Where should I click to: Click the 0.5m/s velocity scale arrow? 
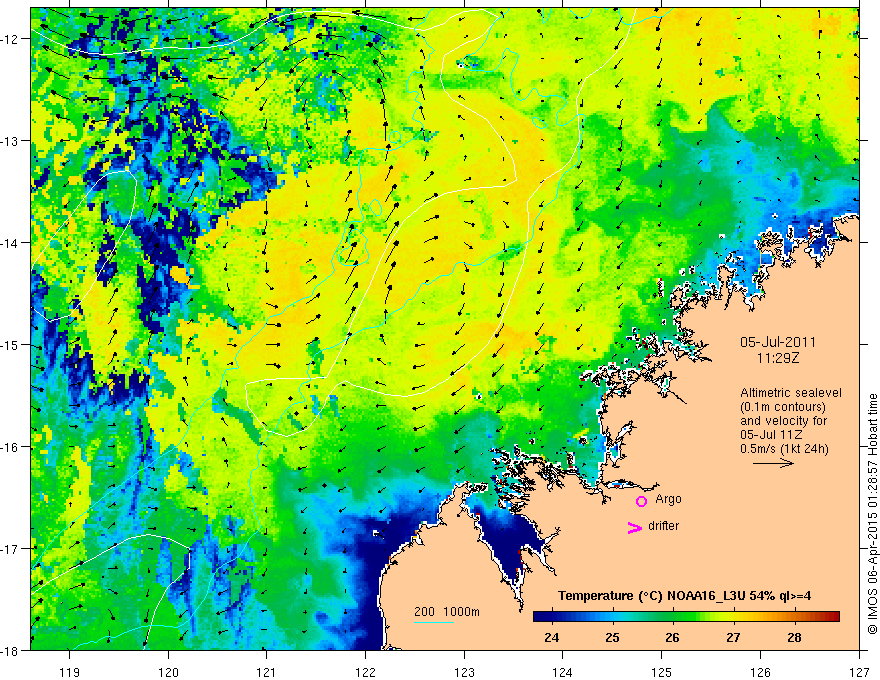pyautogui.click(x=773, y=463)
